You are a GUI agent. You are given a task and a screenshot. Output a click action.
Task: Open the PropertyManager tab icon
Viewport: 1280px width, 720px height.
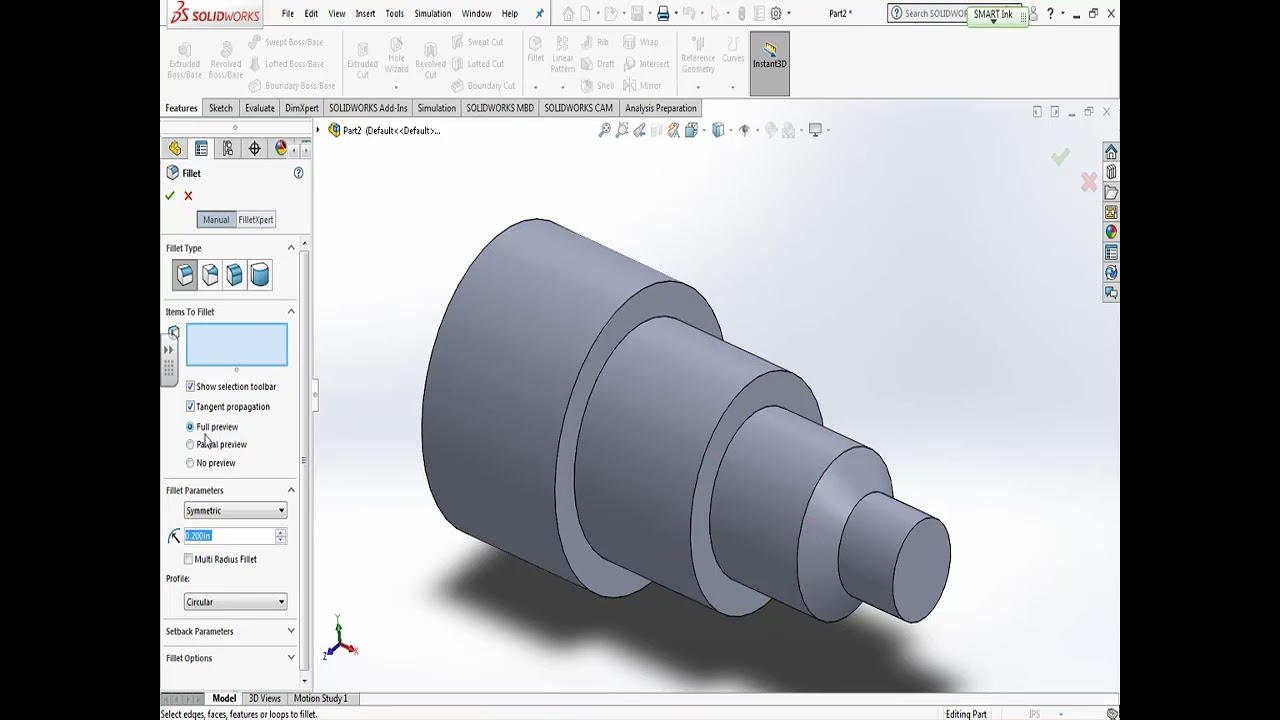pyautogui.click(x=201, y=148)
